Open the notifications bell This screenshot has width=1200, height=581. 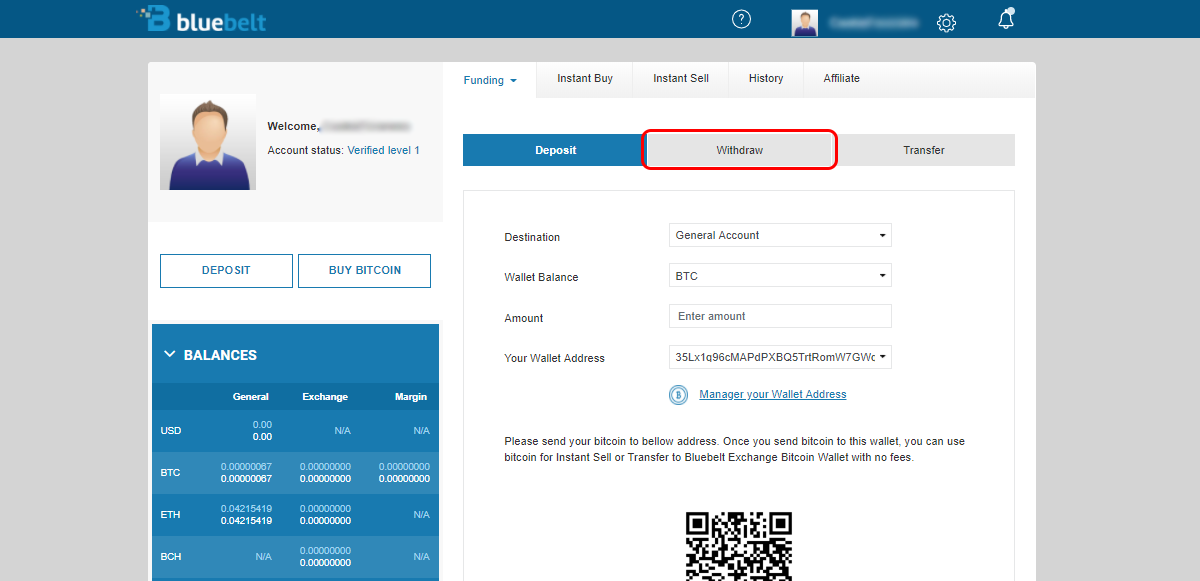pos(1006,19)
